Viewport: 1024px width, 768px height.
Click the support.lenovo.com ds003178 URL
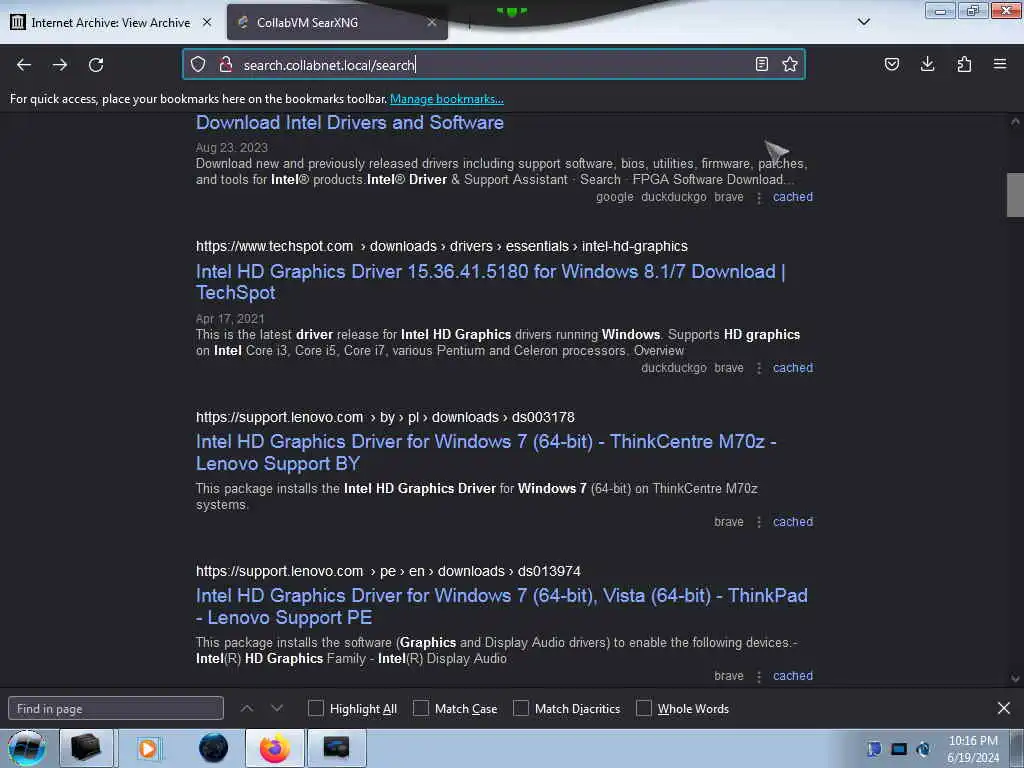click(x=385, y=417)
